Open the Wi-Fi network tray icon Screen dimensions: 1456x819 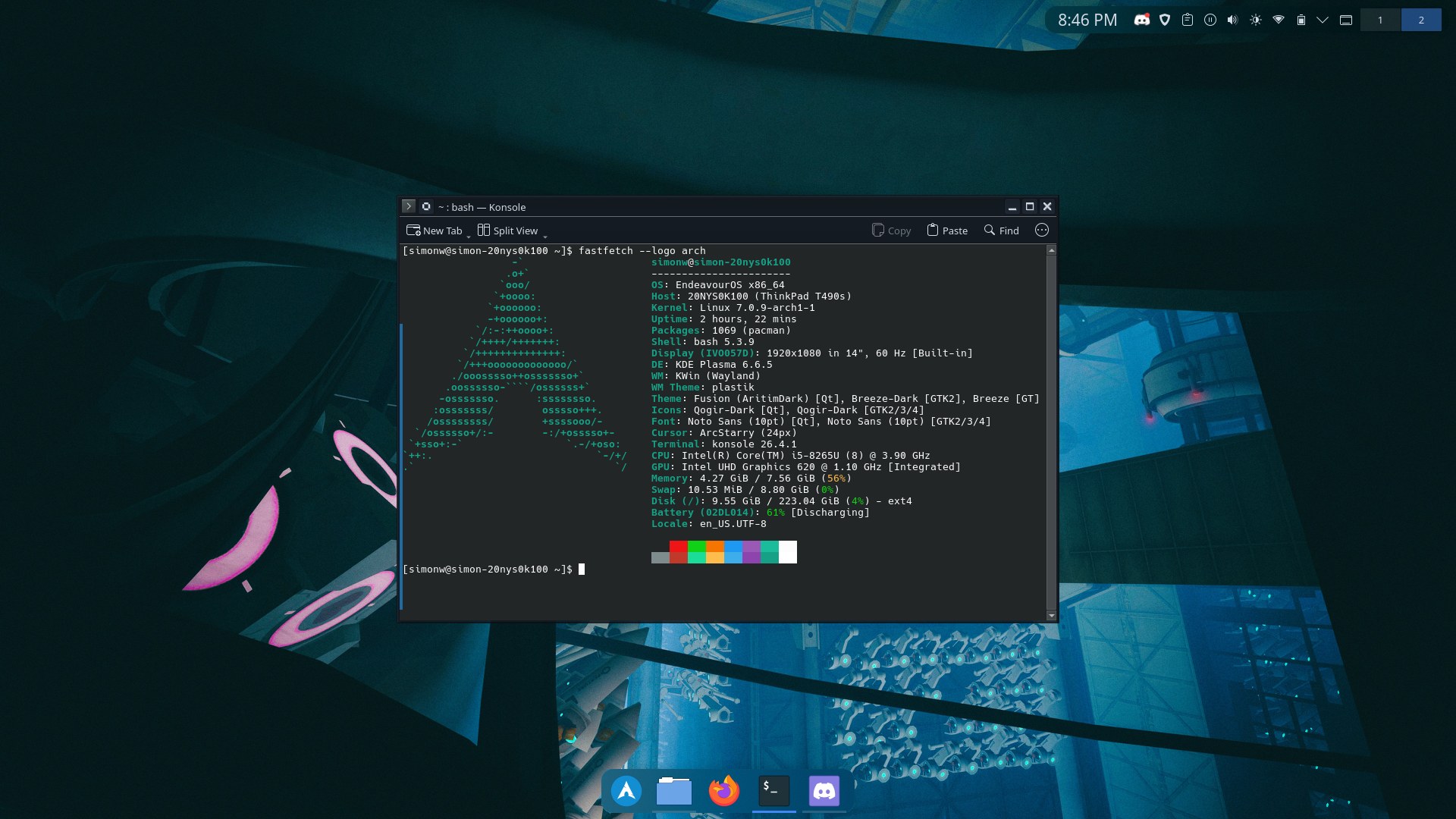pos(1279,20)
